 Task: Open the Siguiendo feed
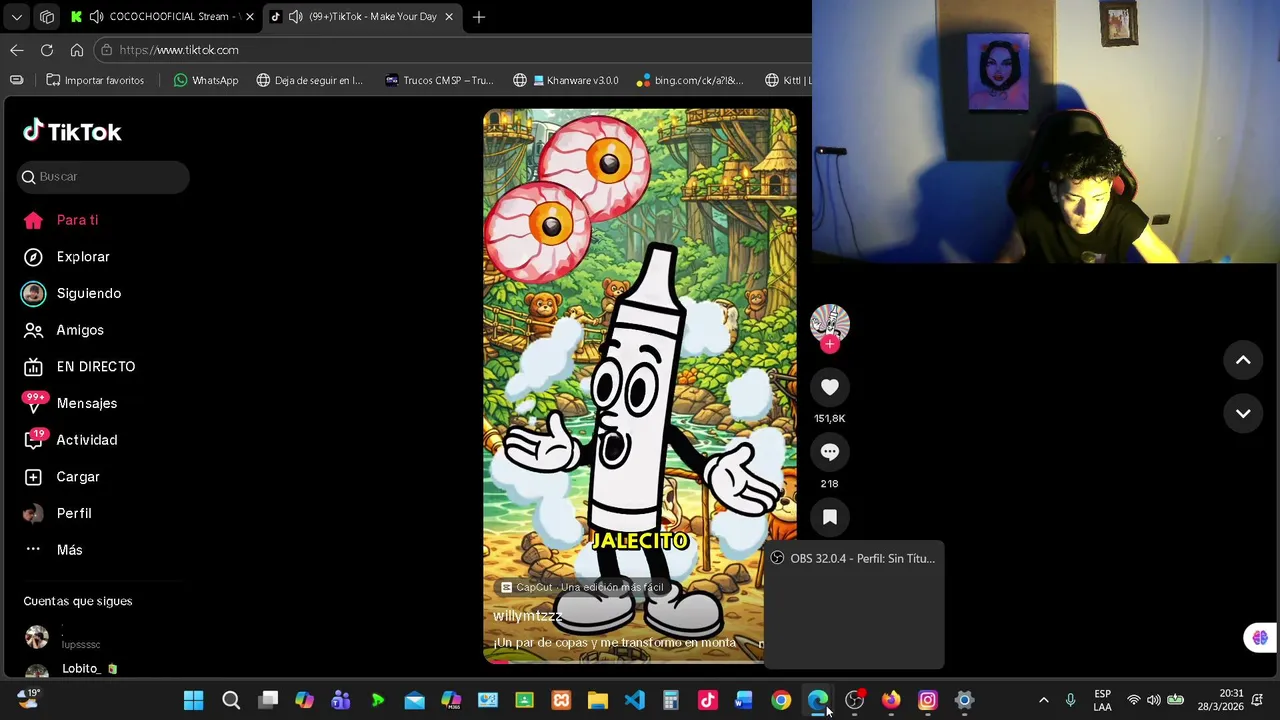[72, 293]
